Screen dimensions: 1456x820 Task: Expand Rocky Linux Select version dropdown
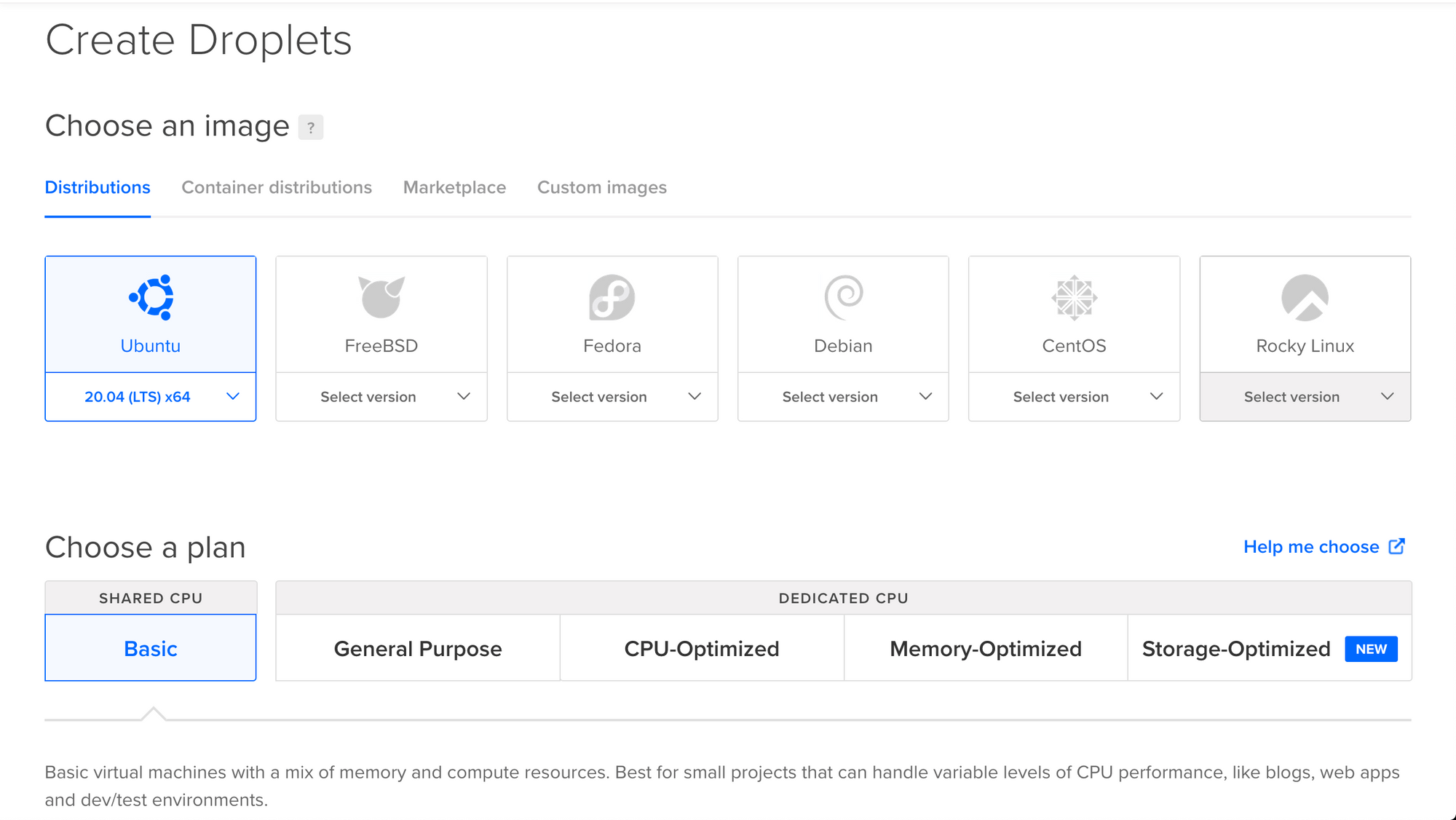[1305, 397]
